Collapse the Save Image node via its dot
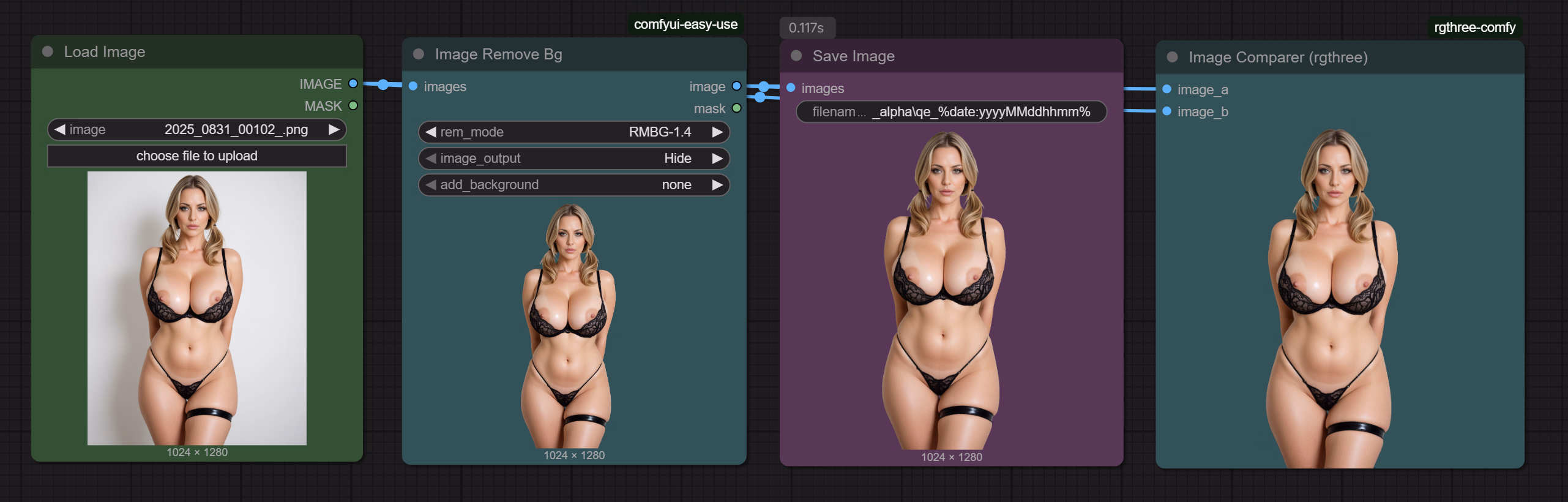This screenshot has height=502, width=1568. (x=796, y=56)
